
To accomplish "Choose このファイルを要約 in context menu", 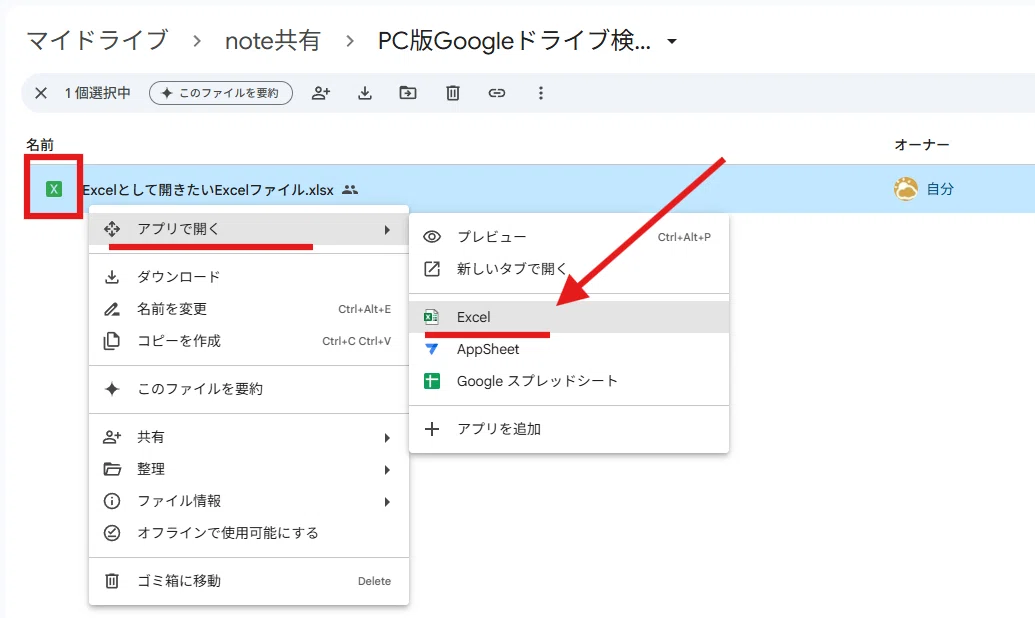I will click(249, 389).
